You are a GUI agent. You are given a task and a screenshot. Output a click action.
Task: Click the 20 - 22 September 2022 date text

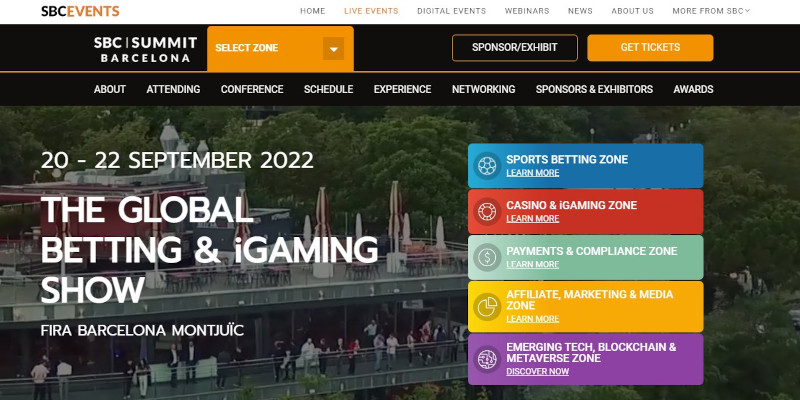(177, 160)
